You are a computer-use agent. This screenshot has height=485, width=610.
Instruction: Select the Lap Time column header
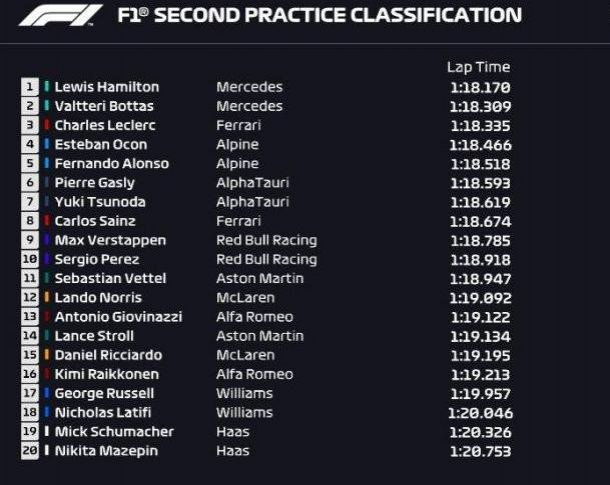pyautogui.click(x=478, y=67)
